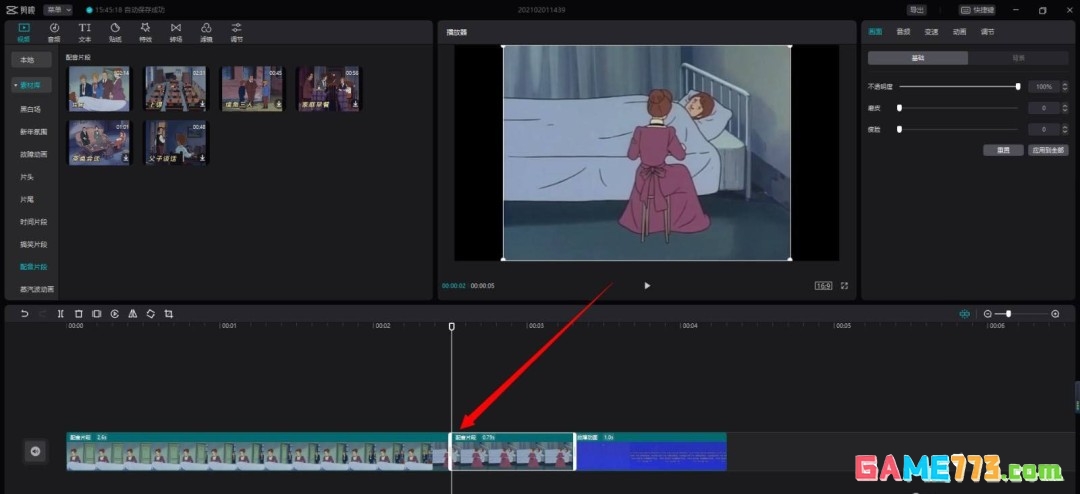Toggle the teal timeline snapping icon
The width and height of the screenshot is (1080, 494).
964,313
